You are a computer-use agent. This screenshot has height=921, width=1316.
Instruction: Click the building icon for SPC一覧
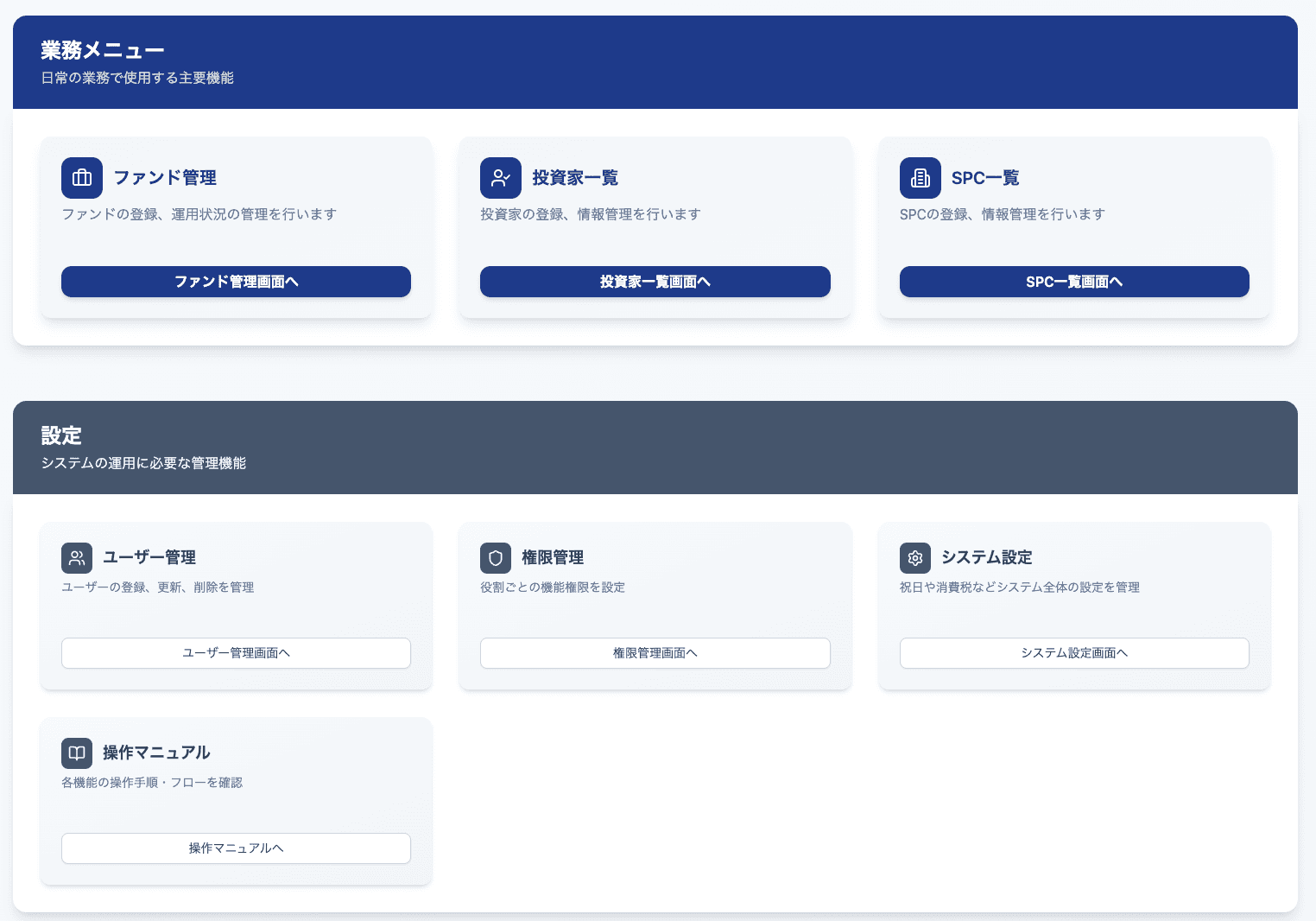921,178
